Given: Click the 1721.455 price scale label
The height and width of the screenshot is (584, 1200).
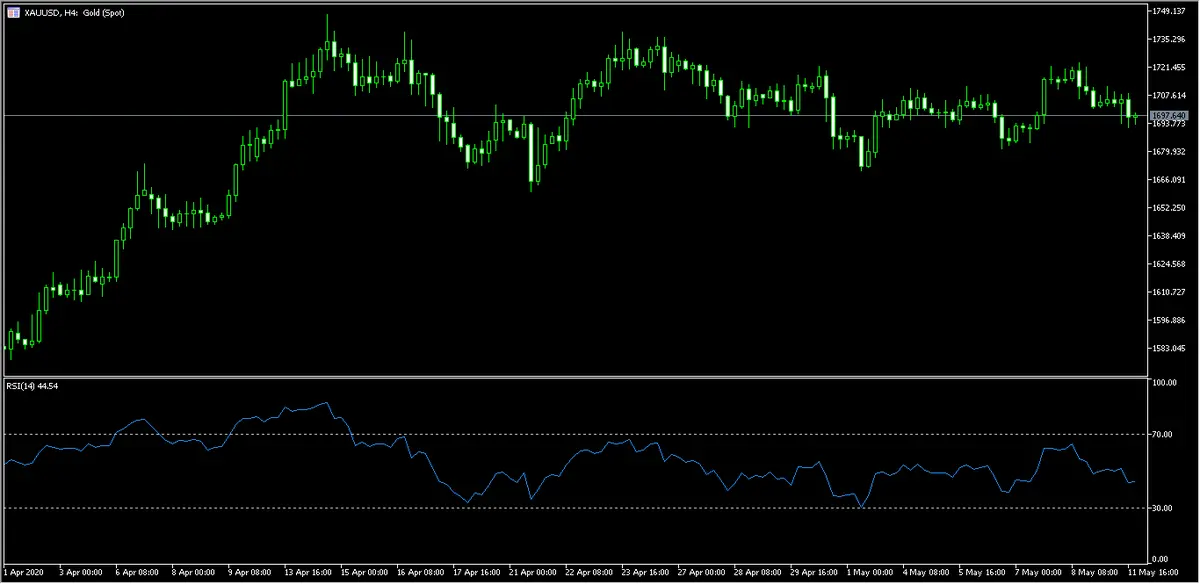Looking at the screenshot, I should [1167, 67].
